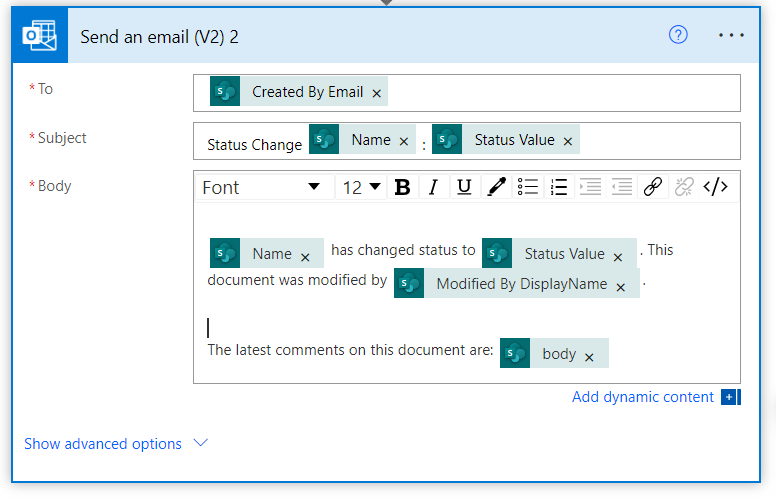Viewport: 776px width, 500px height.
Task: Remove Name token from email body
Action: pyautogui.click(x=305, y=257)
